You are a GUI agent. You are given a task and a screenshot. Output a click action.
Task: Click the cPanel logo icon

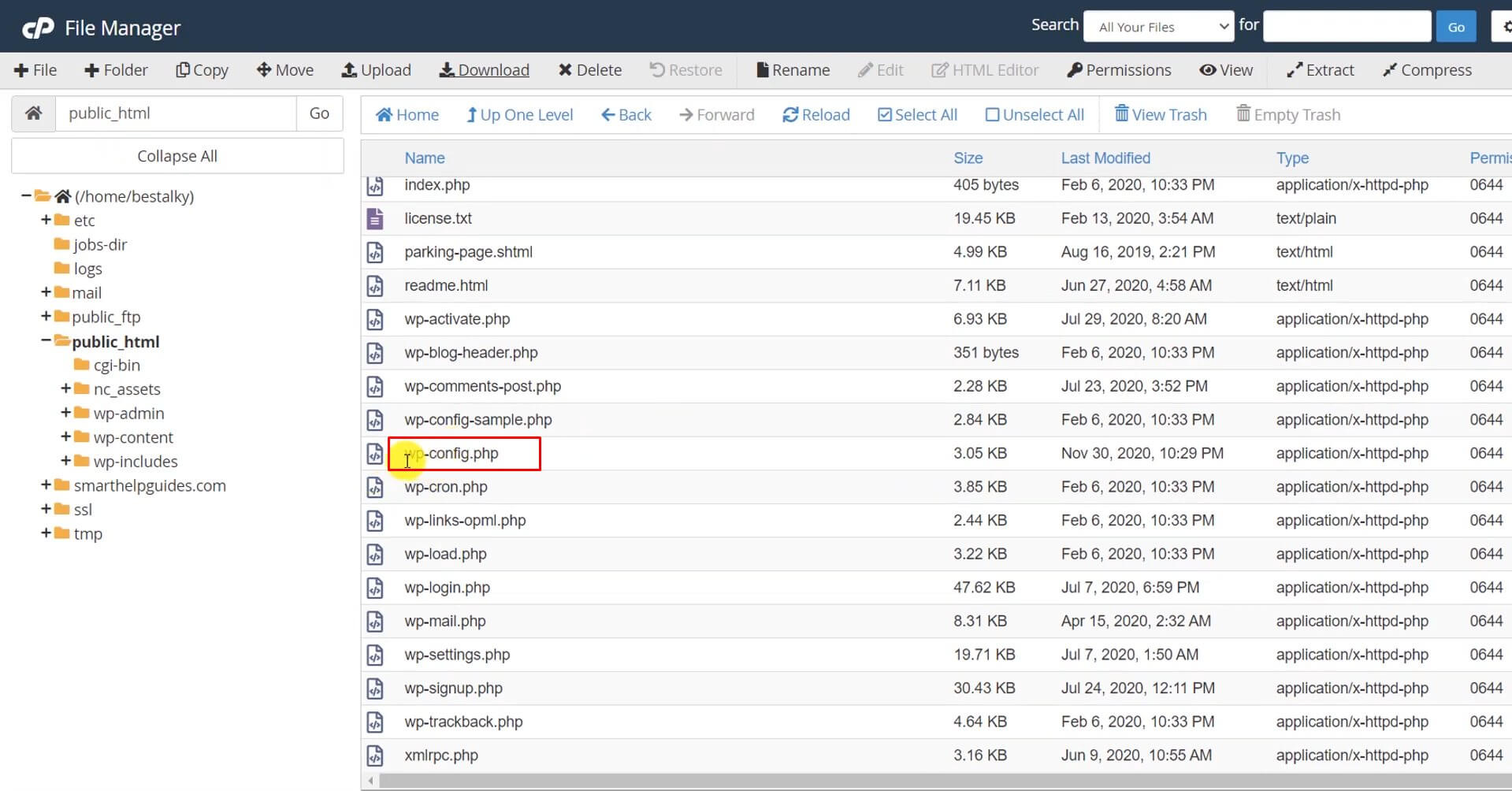[x=38, y=28]
